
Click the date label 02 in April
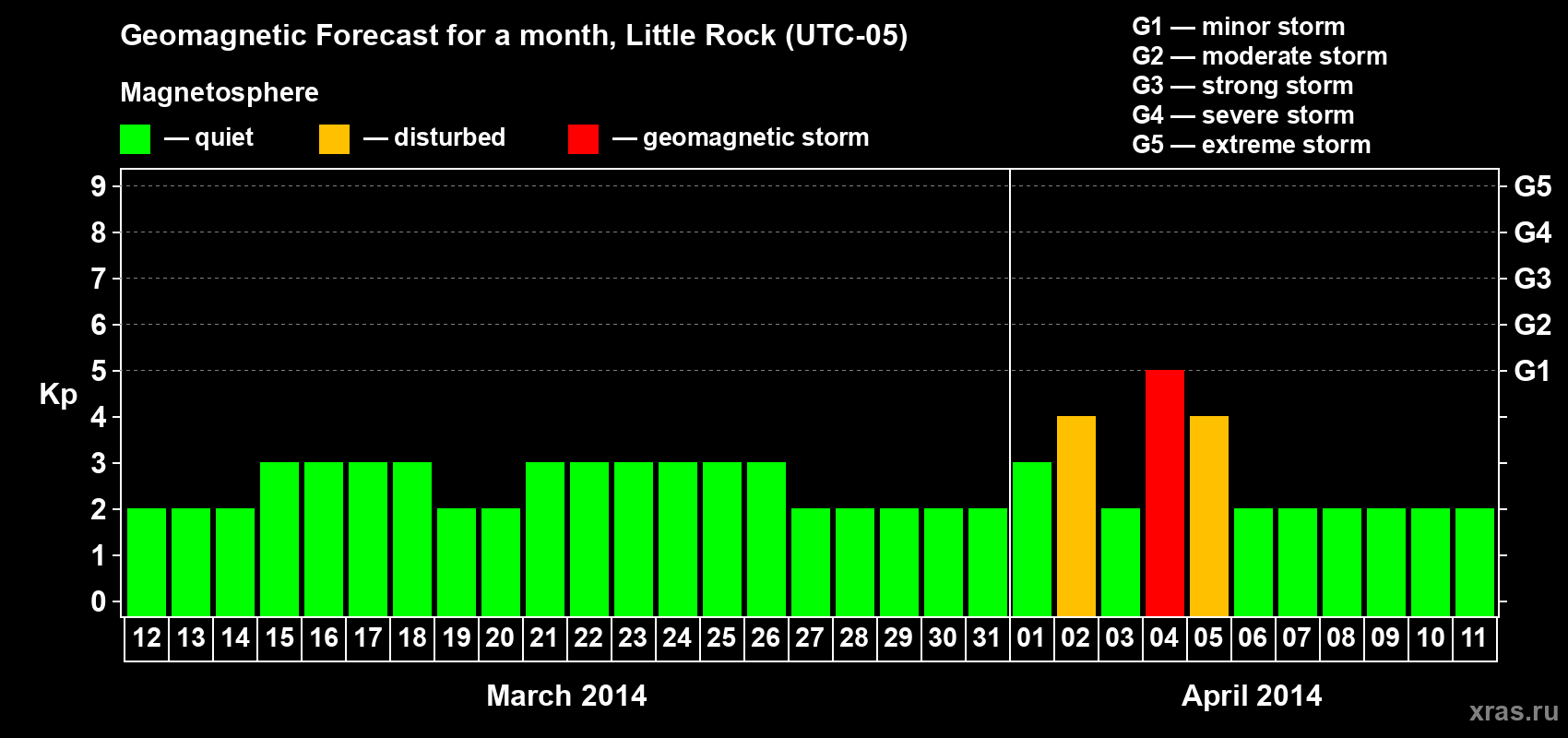coord(1075,637)
